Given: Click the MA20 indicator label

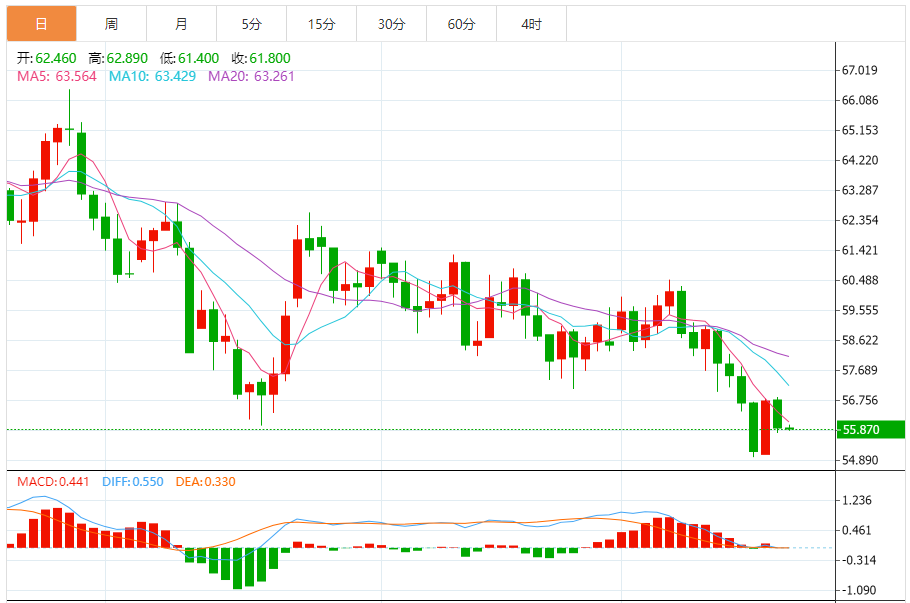Looking at the screenshot, I should (x=251, y=76).
